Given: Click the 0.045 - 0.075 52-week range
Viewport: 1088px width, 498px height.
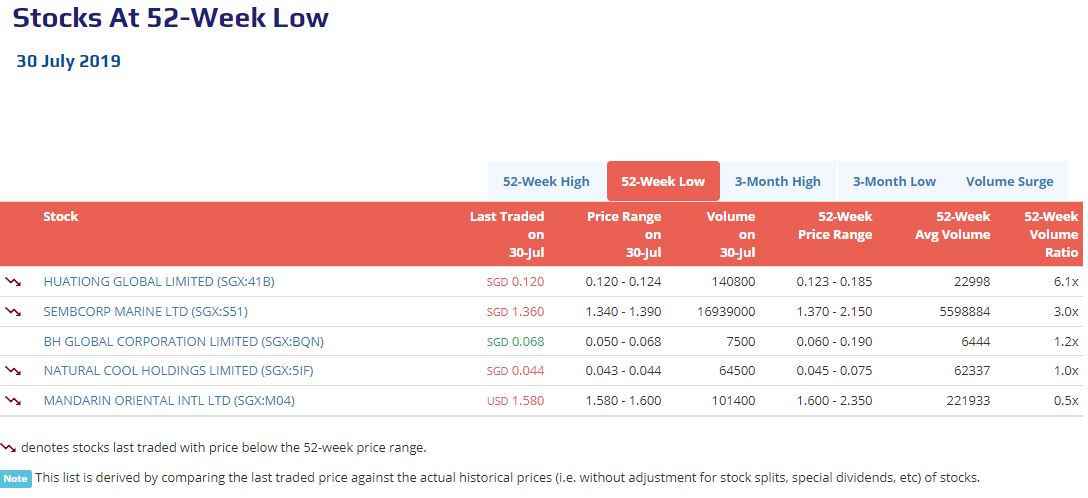Looking at the screenshot, I should pos(834,371).
